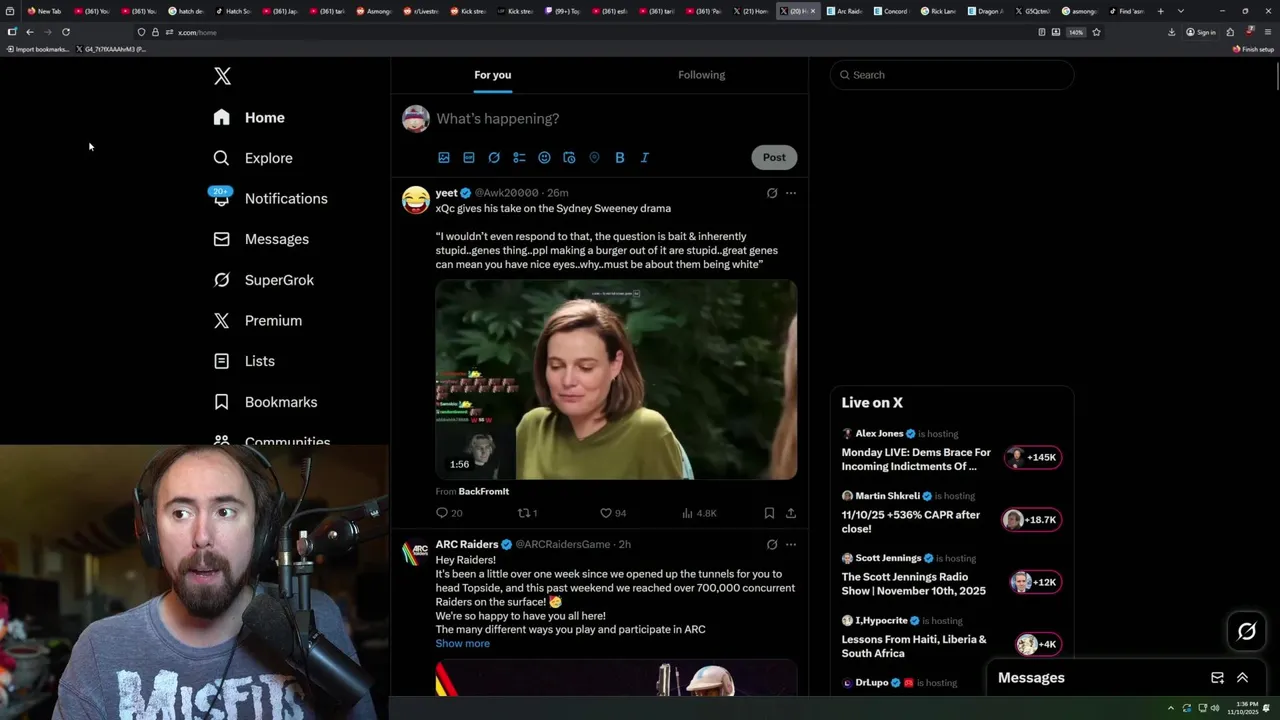1280x720 pixels.
Task: Switch to the Following tab
Action: pos(702,75)
